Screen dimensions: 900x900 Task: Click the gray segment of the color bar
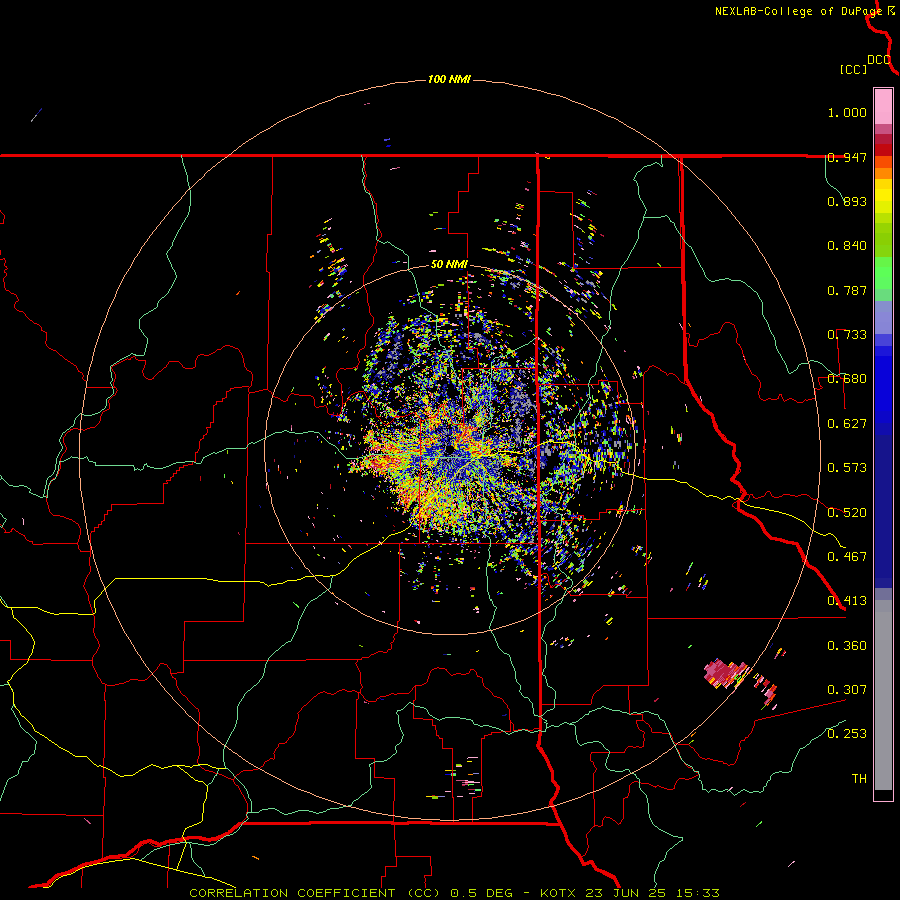(883, 695)
